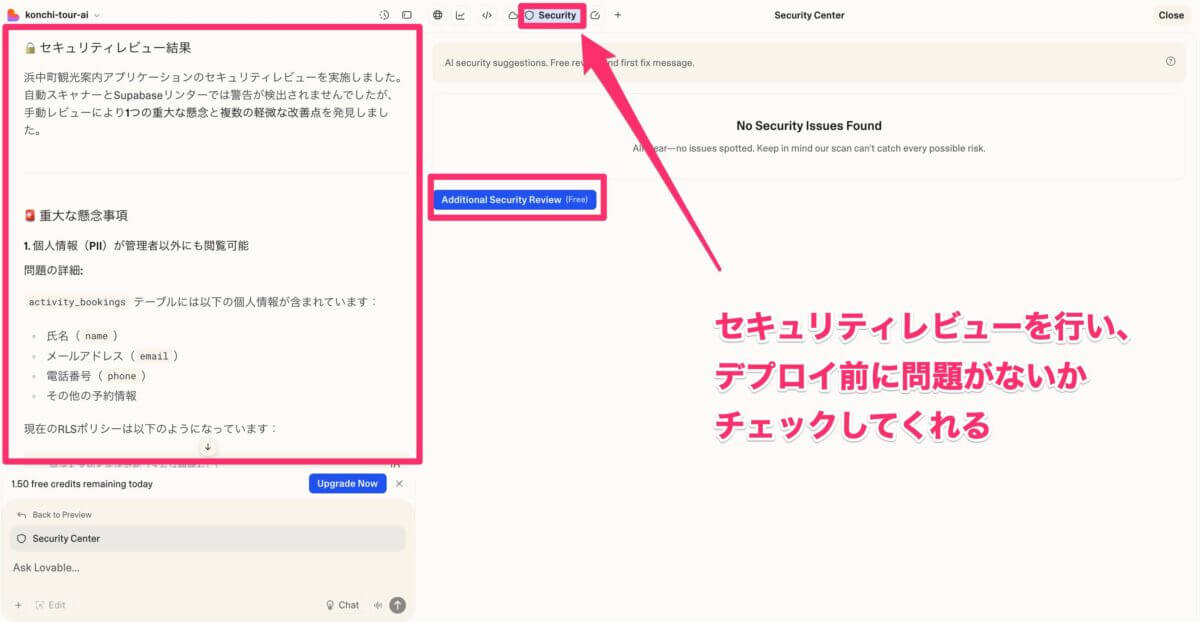Click Back to Preview link
This screenshot has width=1200, height=622.
[x=61, y=515]
